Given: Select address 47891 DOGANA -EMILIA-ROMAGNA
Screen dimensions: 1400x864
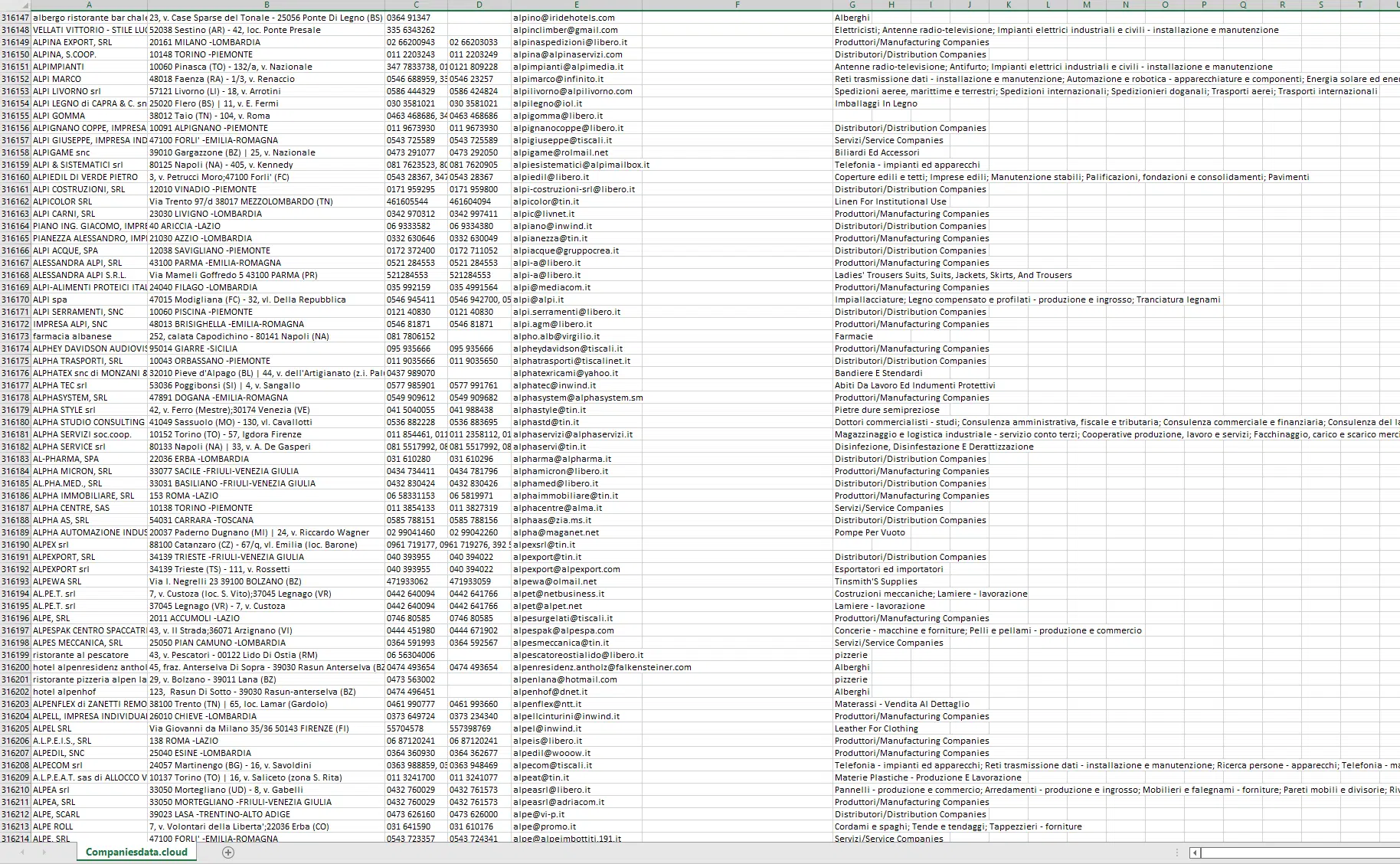Looking at the screenshot, I should 266,398.
